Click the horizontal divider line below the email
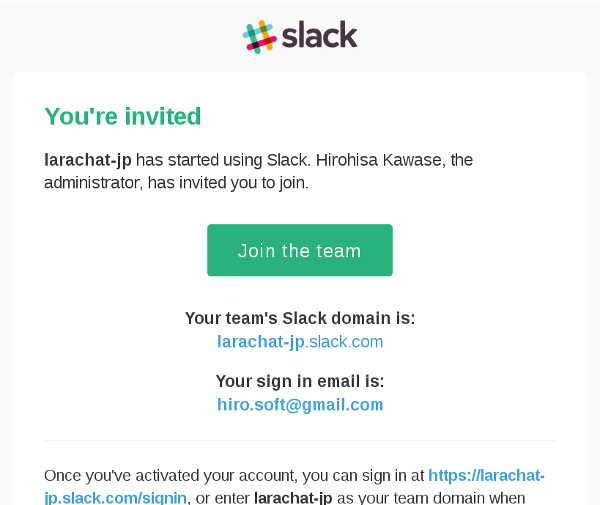The height and width of the screenshot is (505, 600). click(300, 441)
